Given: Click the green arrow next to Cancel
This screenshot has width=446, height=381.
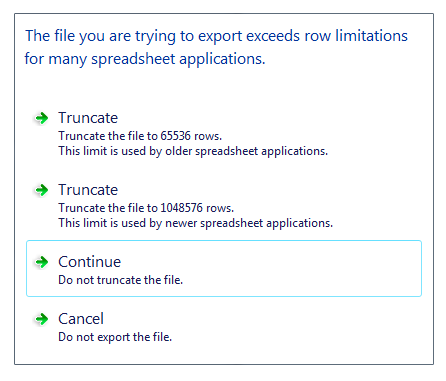Looking at the screenshot, I should click(42, 319).
